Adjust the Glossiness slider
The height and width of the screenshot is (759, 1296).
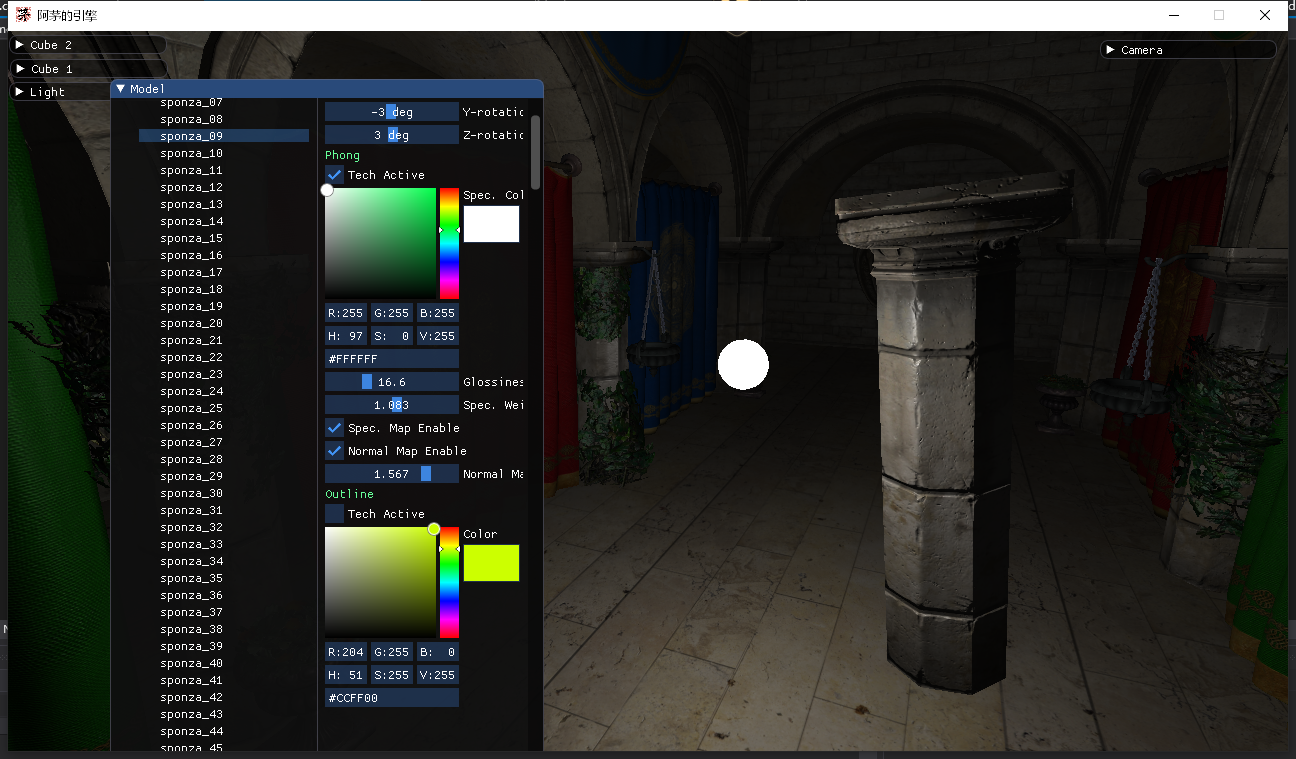391,382
